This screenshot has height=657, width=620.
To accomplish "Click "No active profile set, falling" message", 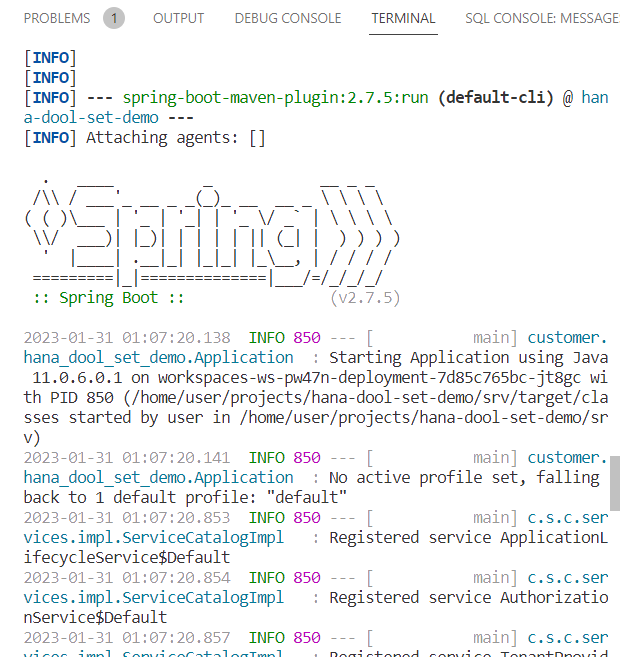I will (464, 478).
